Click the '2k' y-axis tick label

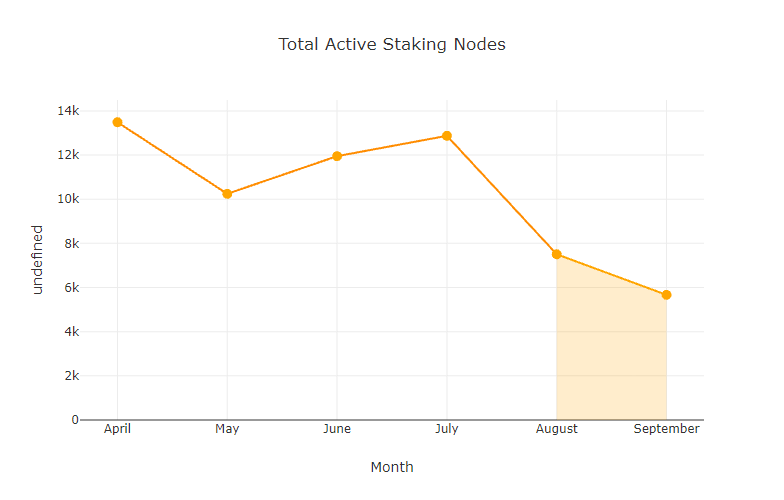coord(71,376)
